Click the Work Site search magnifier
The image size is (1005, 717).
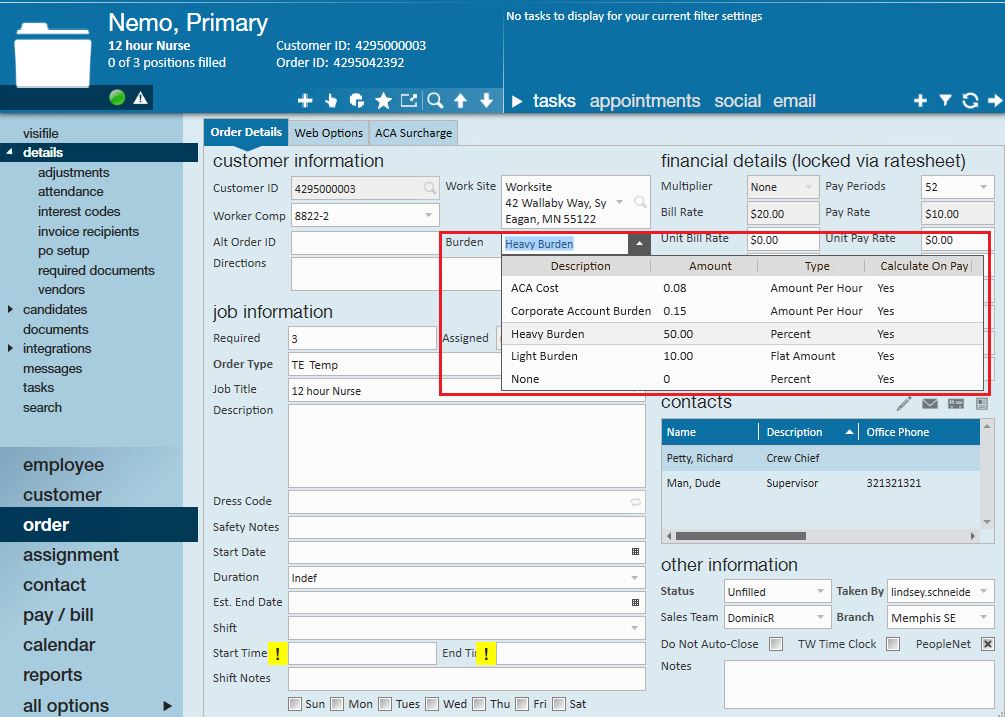(640, 202)
